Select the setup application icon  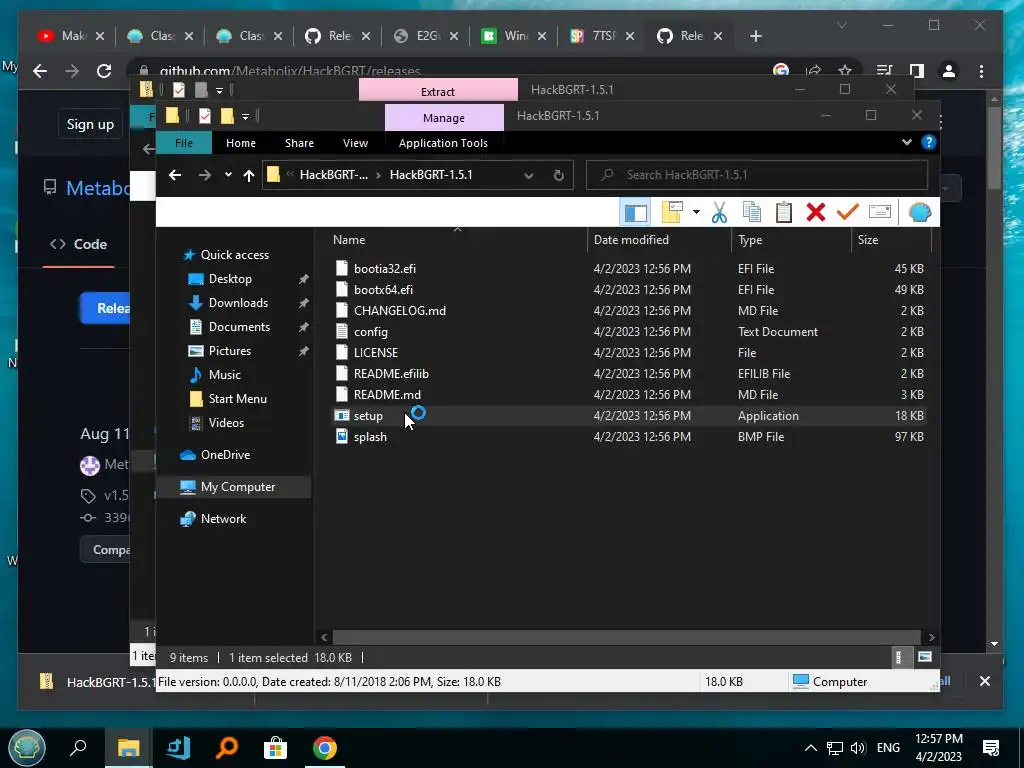342,416
